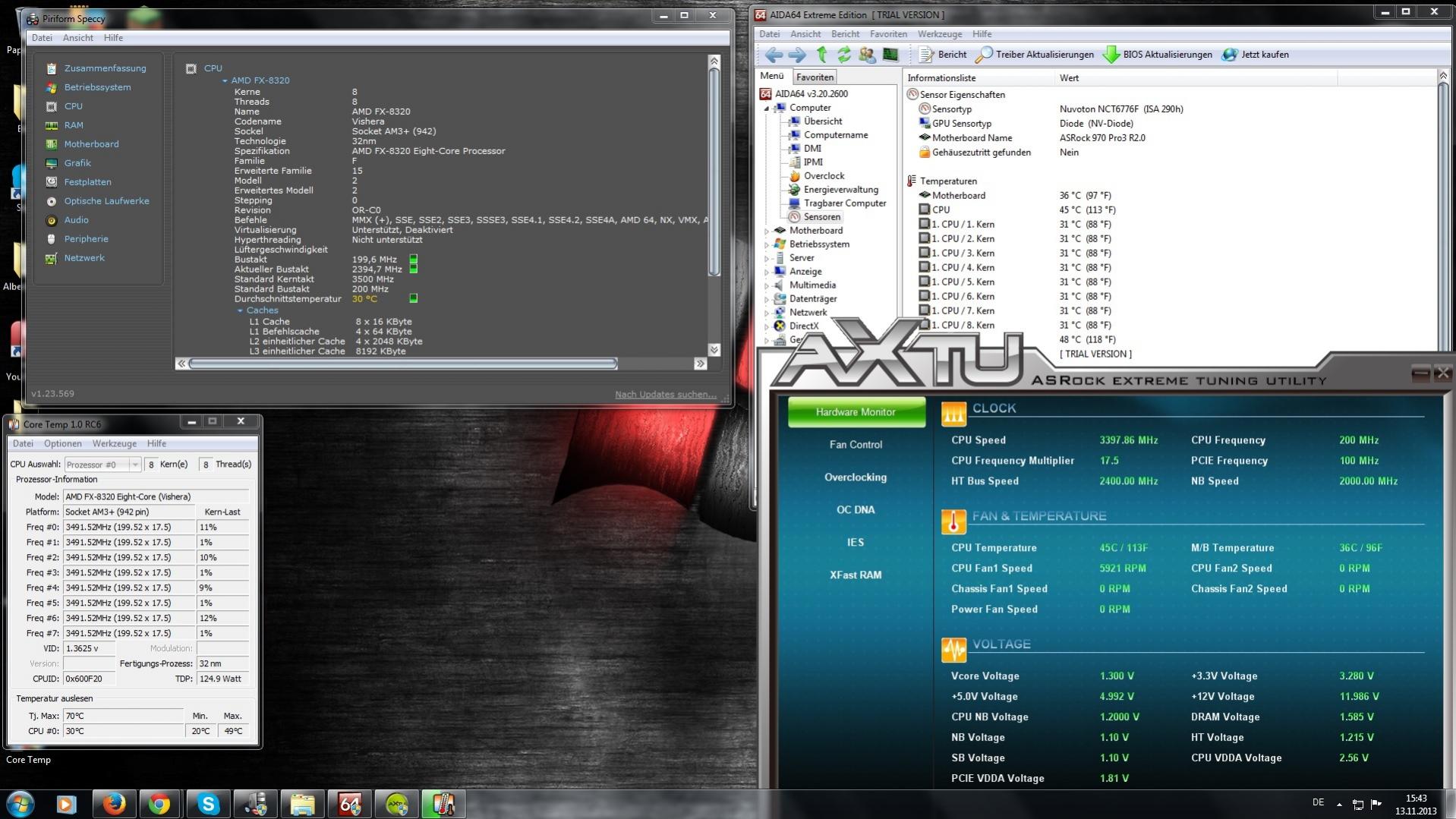The image size is (1456, 819).
Task: Open Skype from the taskbar
Action: 207,804
